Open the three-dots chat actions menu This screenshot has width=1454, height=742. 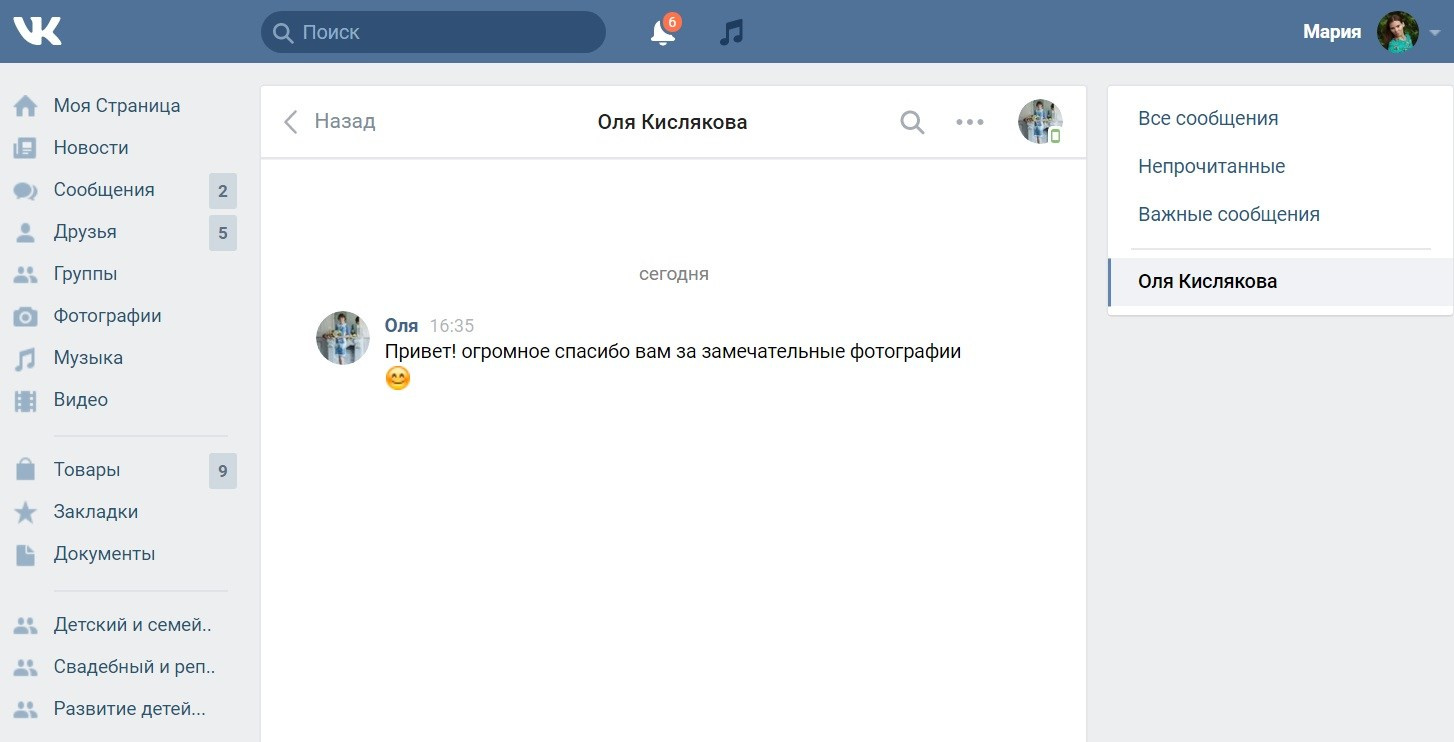pos(969,122)
